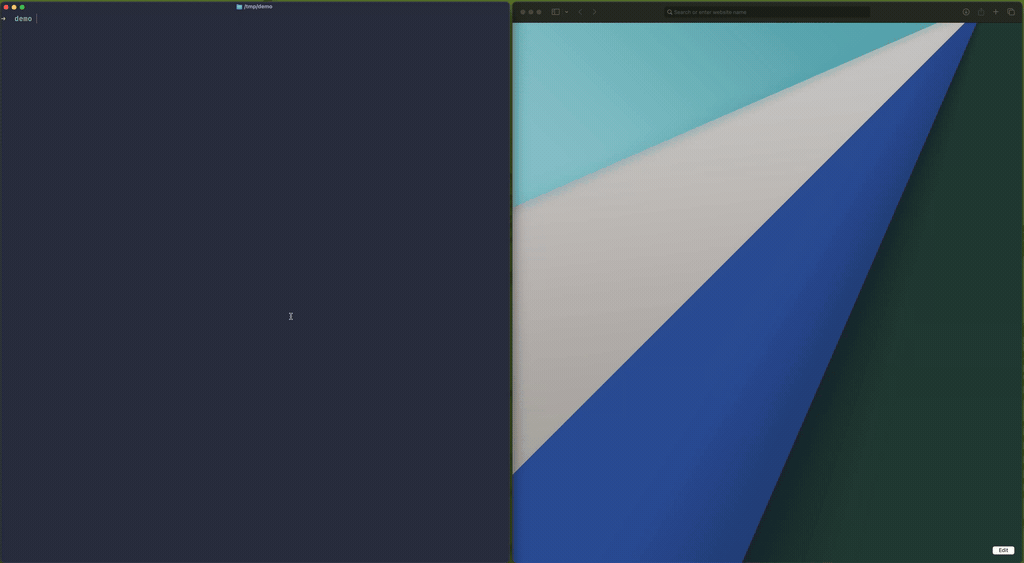Image resolution: width=1024 pixels, height=563 pixels.
Task: Minimize the Safari window
Action: [x=531, y=12]
